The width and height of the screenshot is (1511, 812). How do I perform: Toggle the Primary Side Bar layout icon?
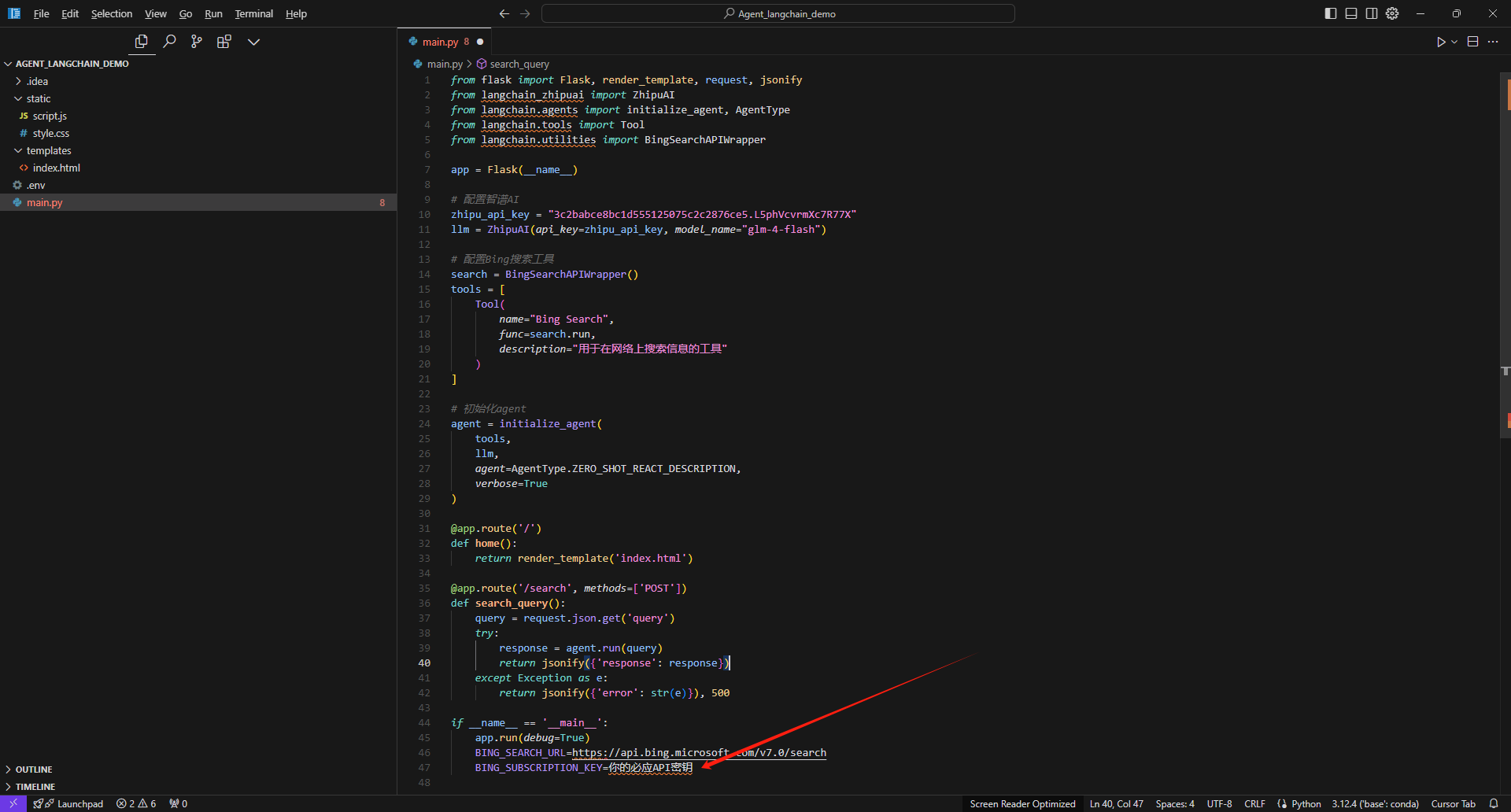pos(1331,13)
